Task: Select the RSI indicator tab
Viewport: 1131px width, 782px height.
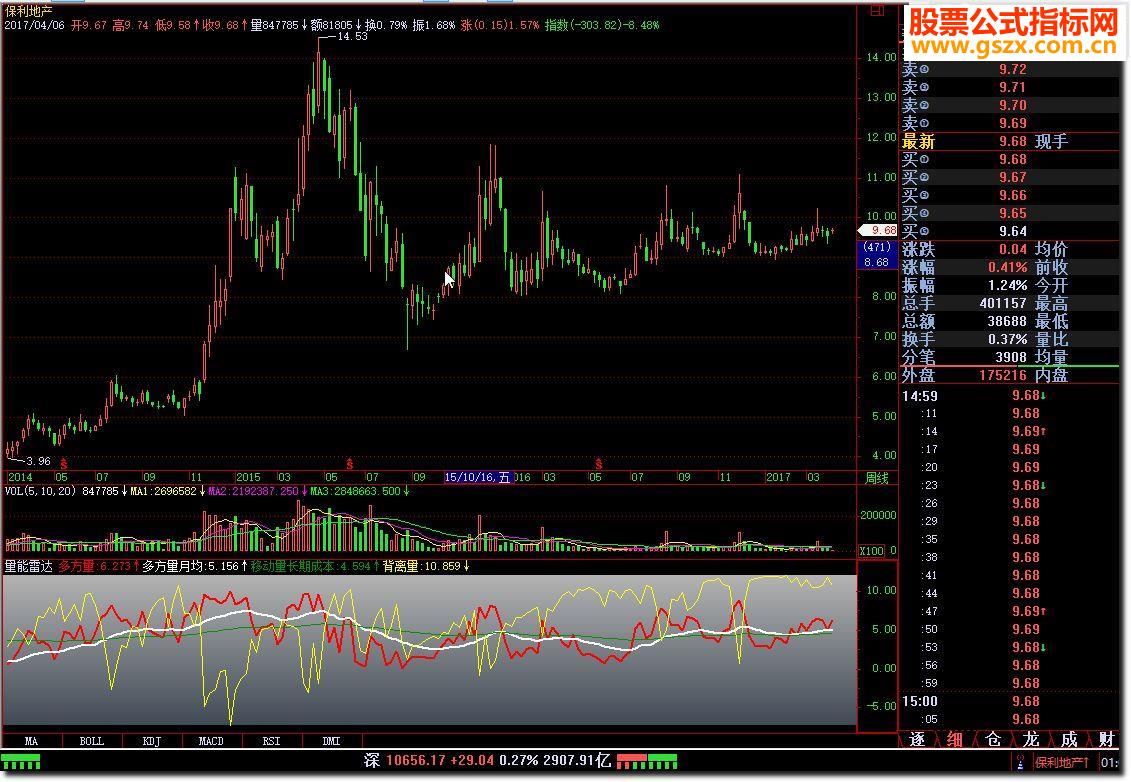Action: tap(270, 741)
